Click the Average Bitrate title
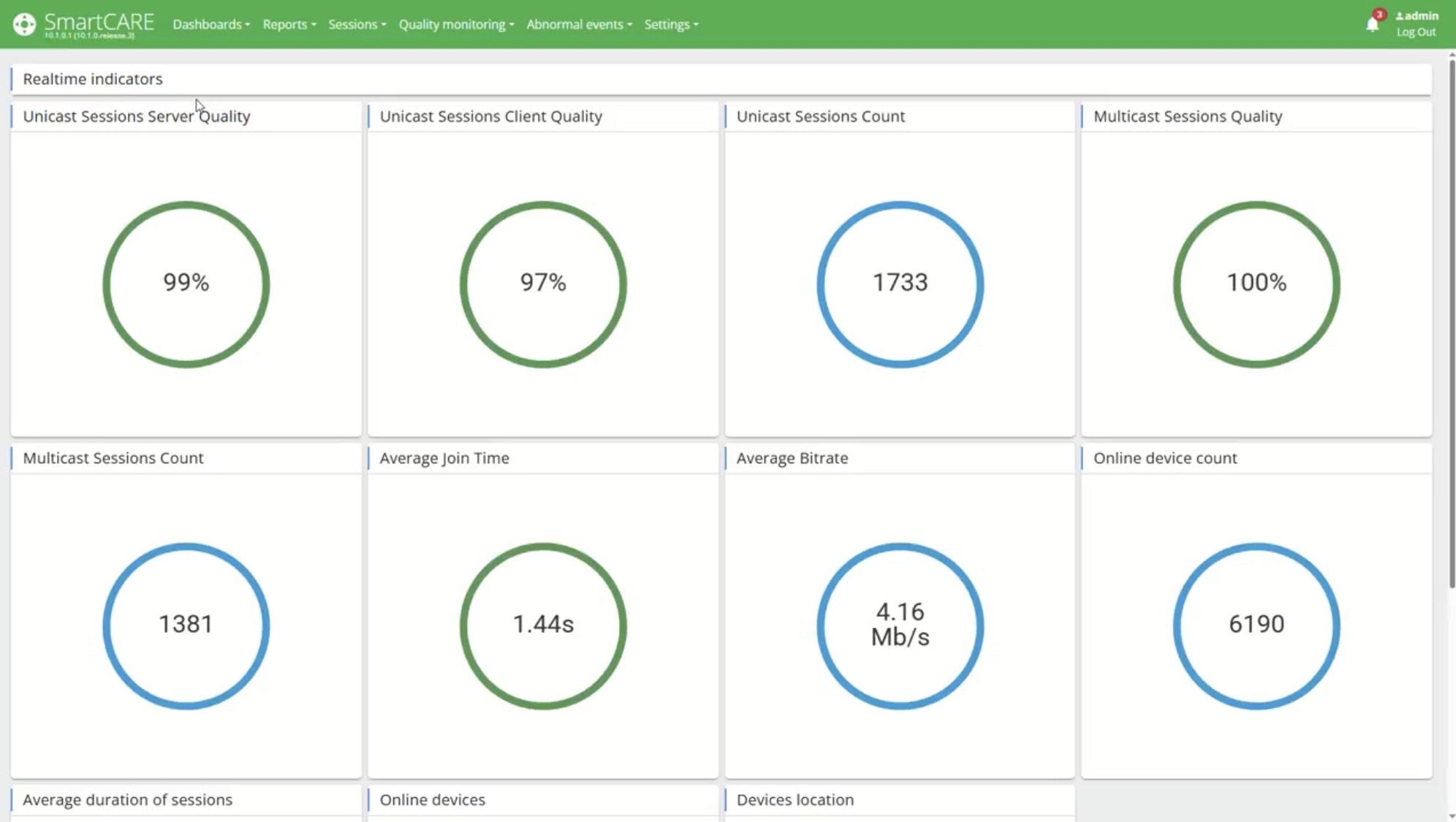 (x=792, y=458)
